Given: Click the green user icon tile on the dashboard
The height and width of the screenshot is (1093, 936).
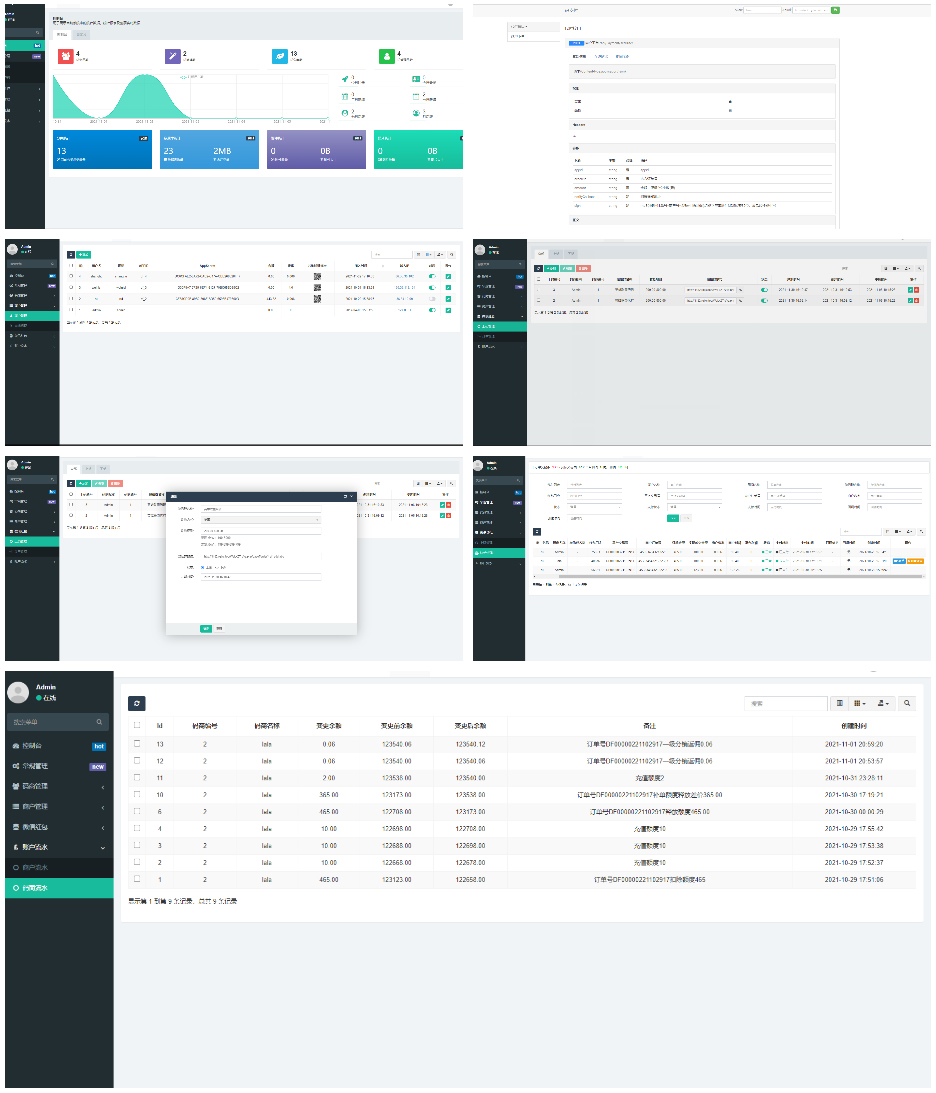Looking at the screenshot, I should coord(387,56).
